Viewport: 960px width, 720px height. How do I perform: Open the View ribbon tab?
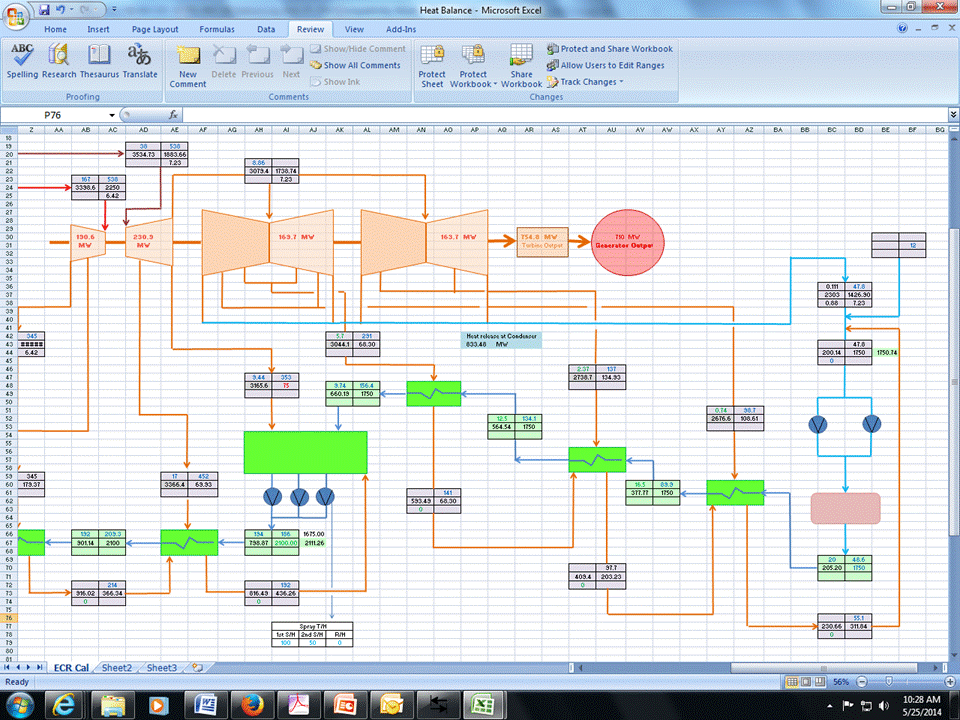pyautogui.click(x=354, y=29)
